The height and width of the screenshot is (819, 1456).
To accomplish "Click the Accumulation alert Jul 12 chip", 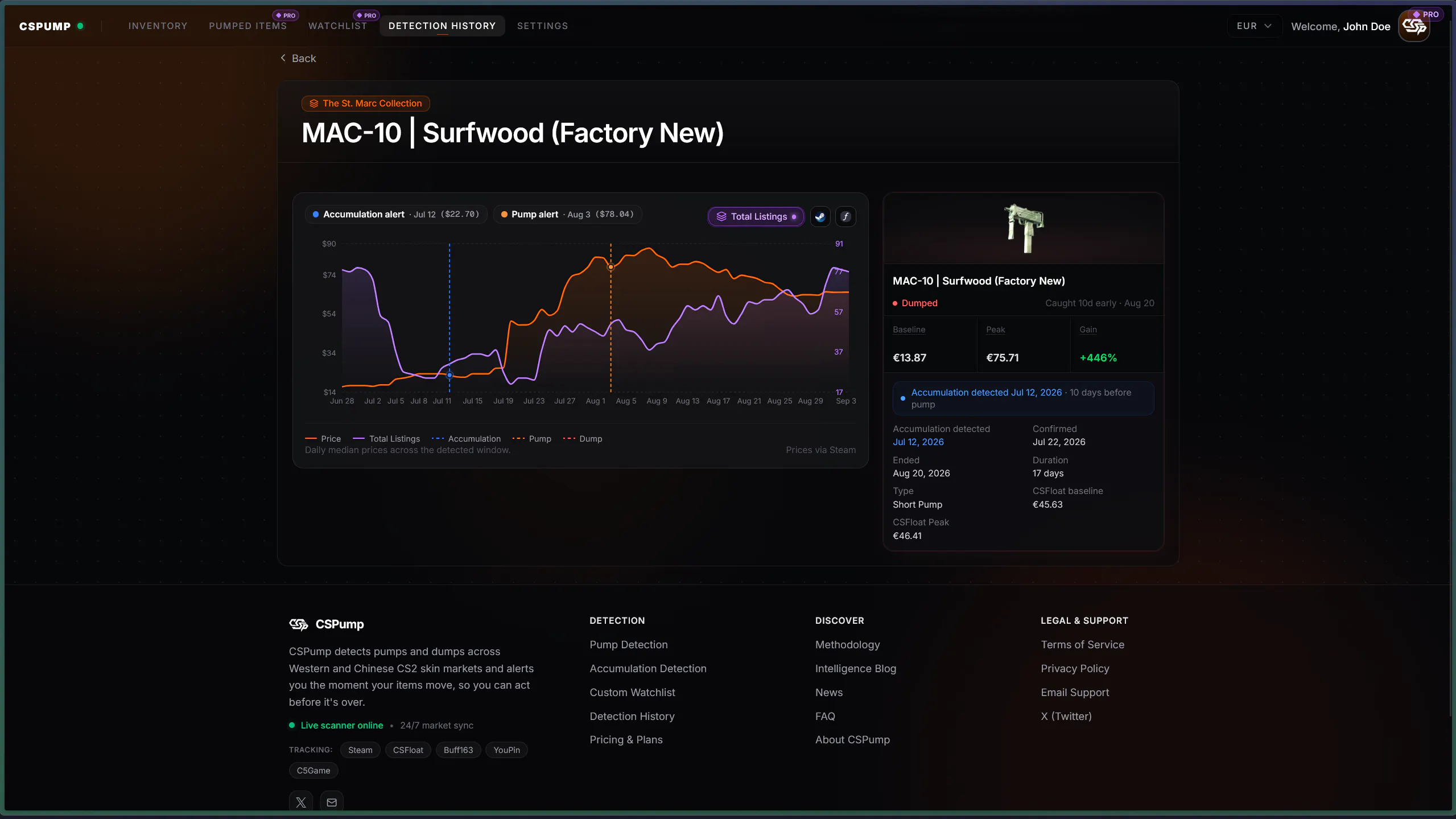I will pyautogui.click(x=396, y=214).
